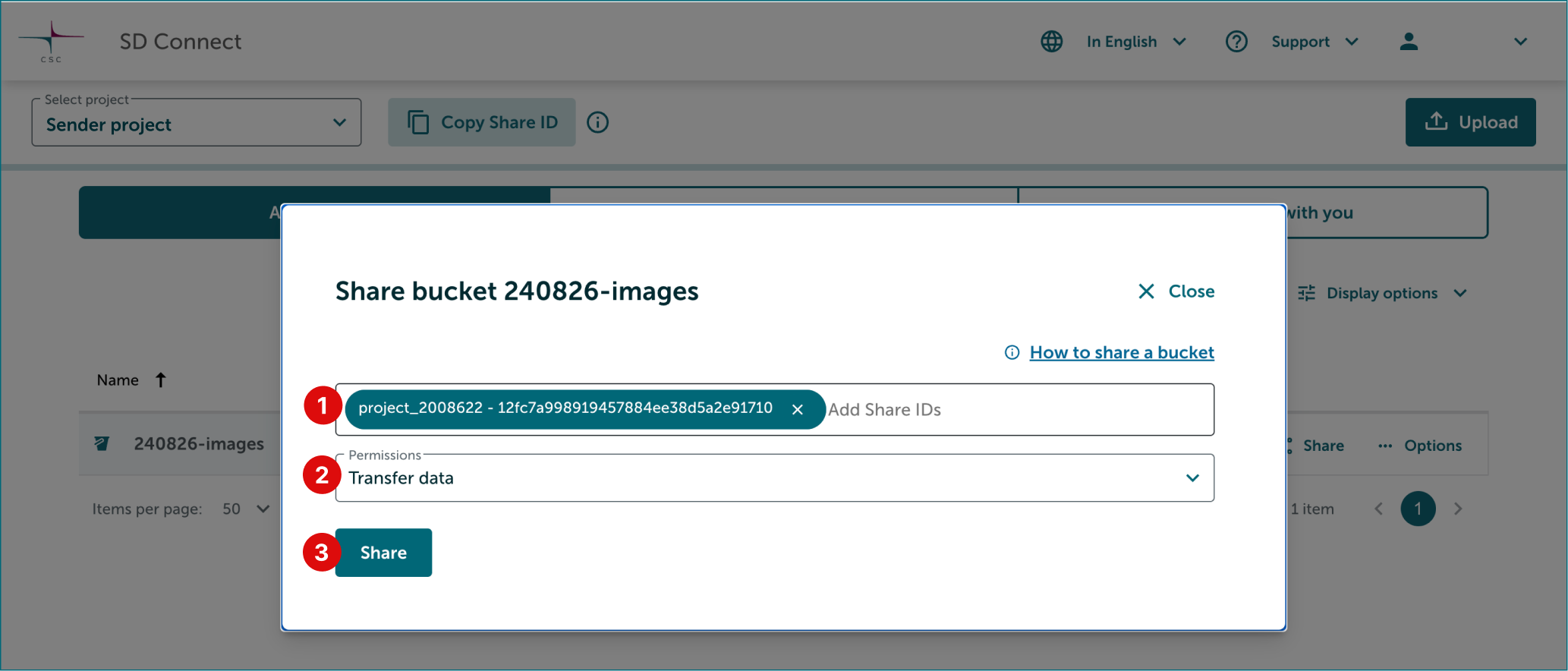Go to previous page arrow
This screenshot has width=1568, height=671.
pos(1378,509)
